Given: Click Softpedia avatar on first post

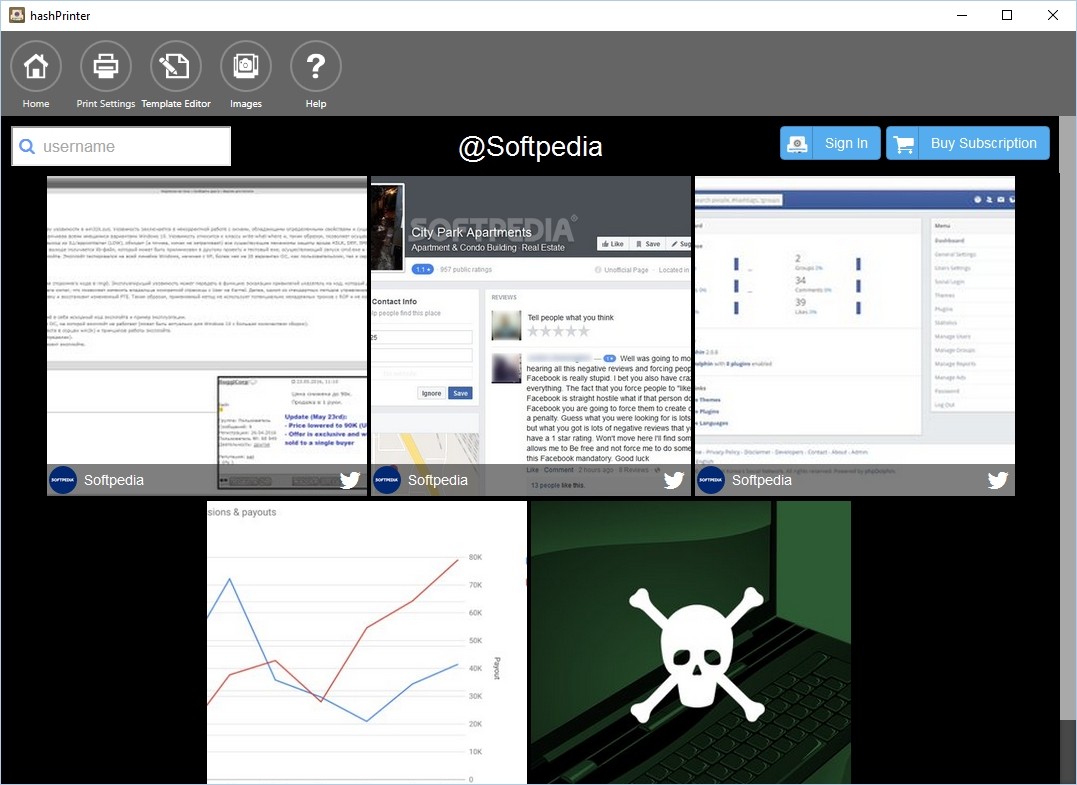Looking at the screenshot, I should (63, 480).
